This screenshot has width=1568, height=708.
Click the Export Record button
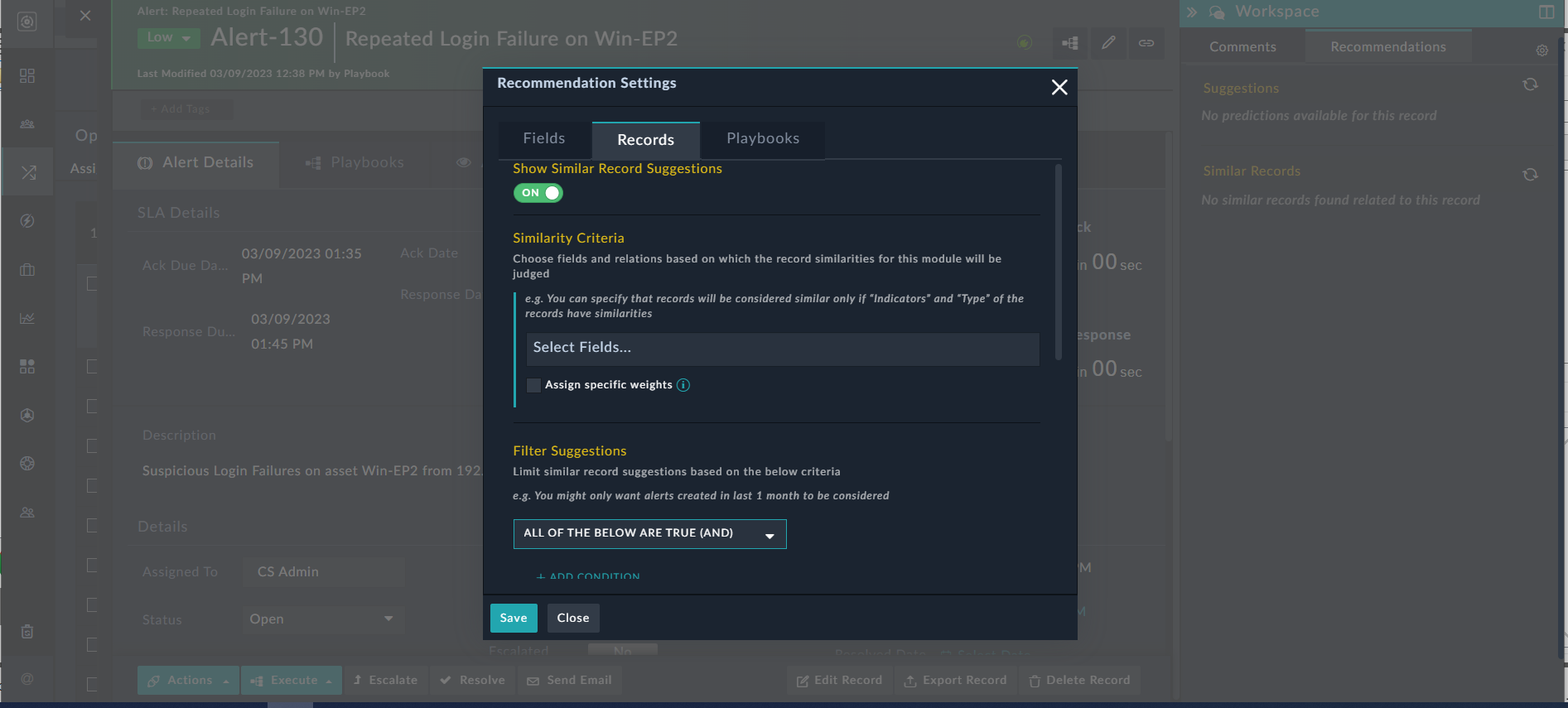point(956,680)
